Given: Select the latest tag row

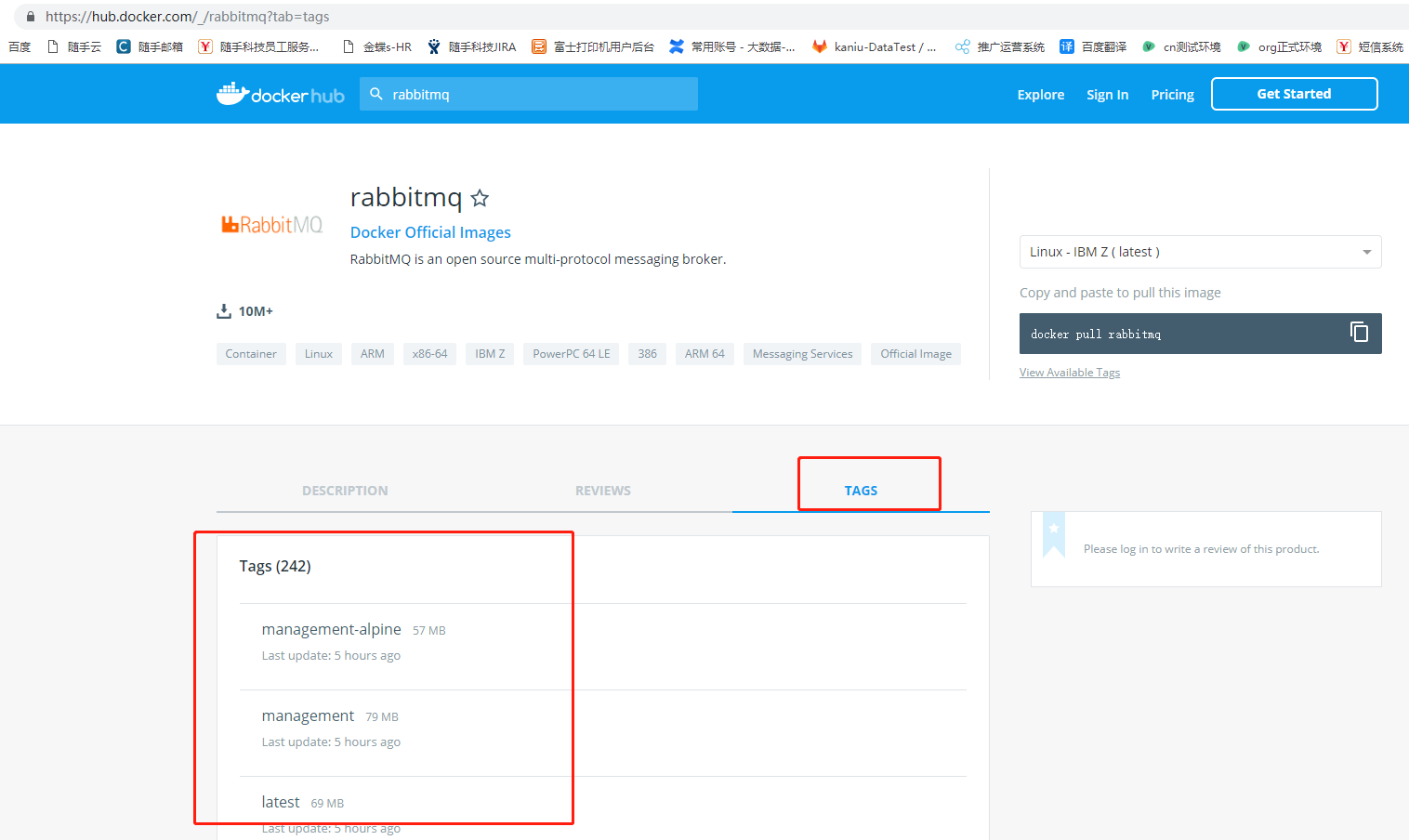Looking at the screenshot, I should [602, 808].
